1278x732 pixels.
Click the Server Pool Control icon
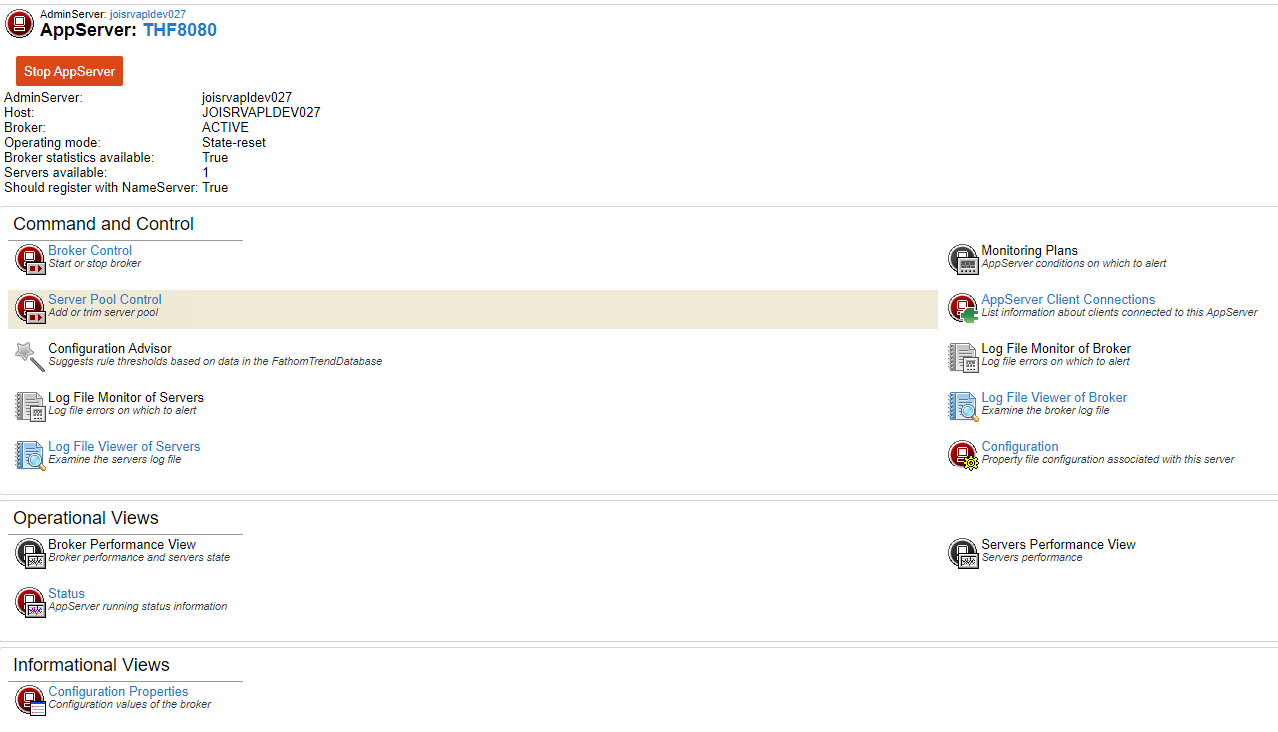coord(30,308)
